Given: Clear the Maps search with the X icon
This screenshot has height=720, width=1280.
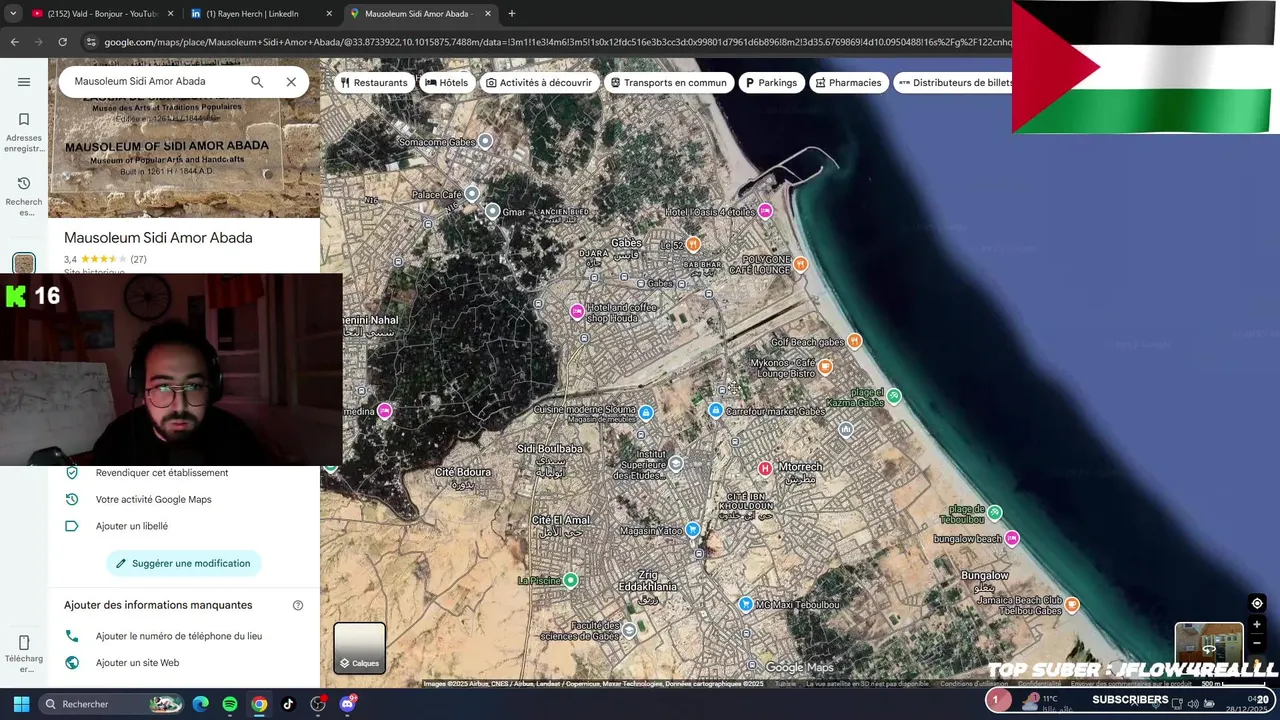Looking at the screenshot, I should click(291, 82).
